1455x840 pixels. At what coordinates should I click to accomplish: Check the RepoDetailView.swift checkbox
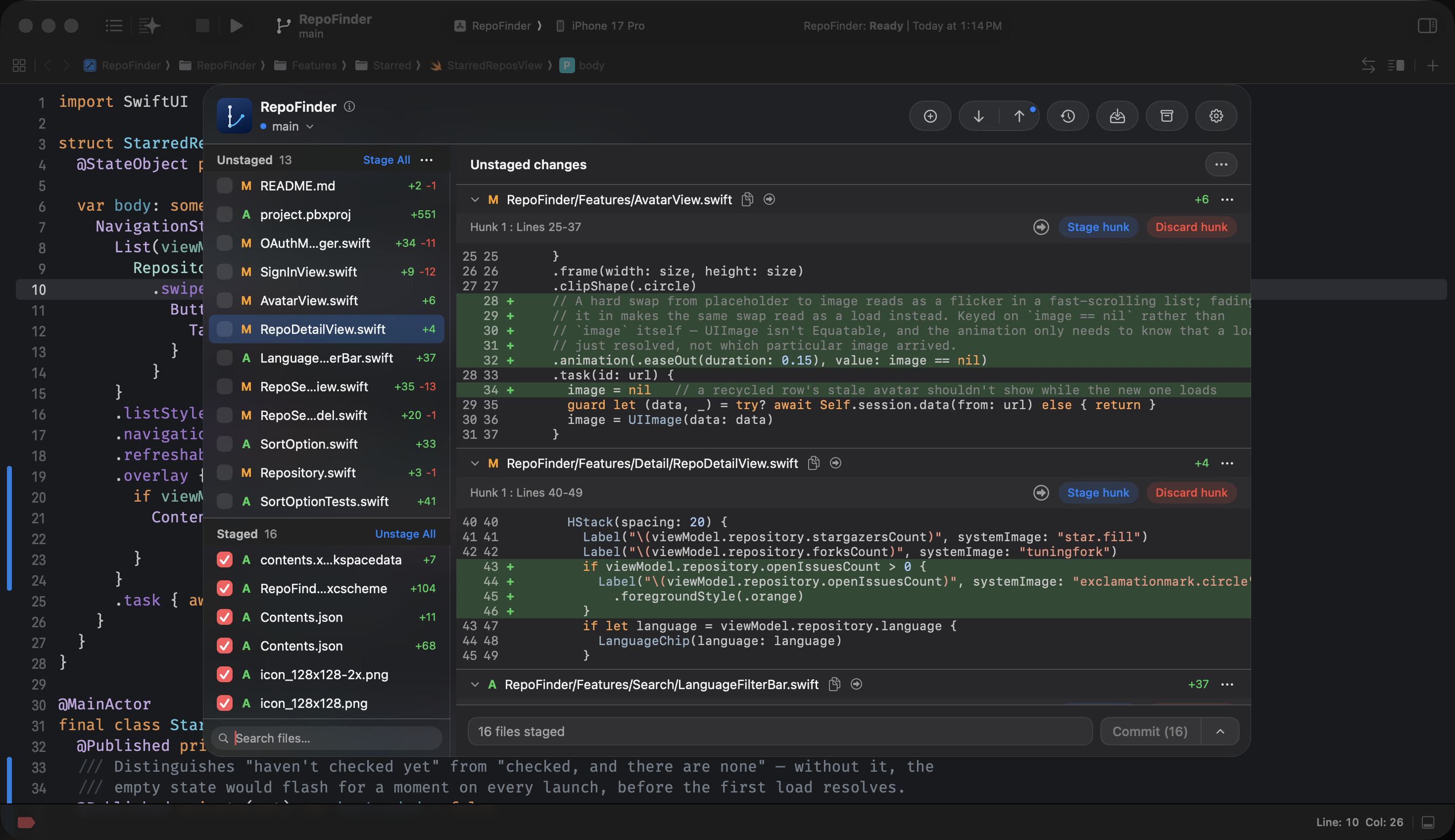(225, 329)
